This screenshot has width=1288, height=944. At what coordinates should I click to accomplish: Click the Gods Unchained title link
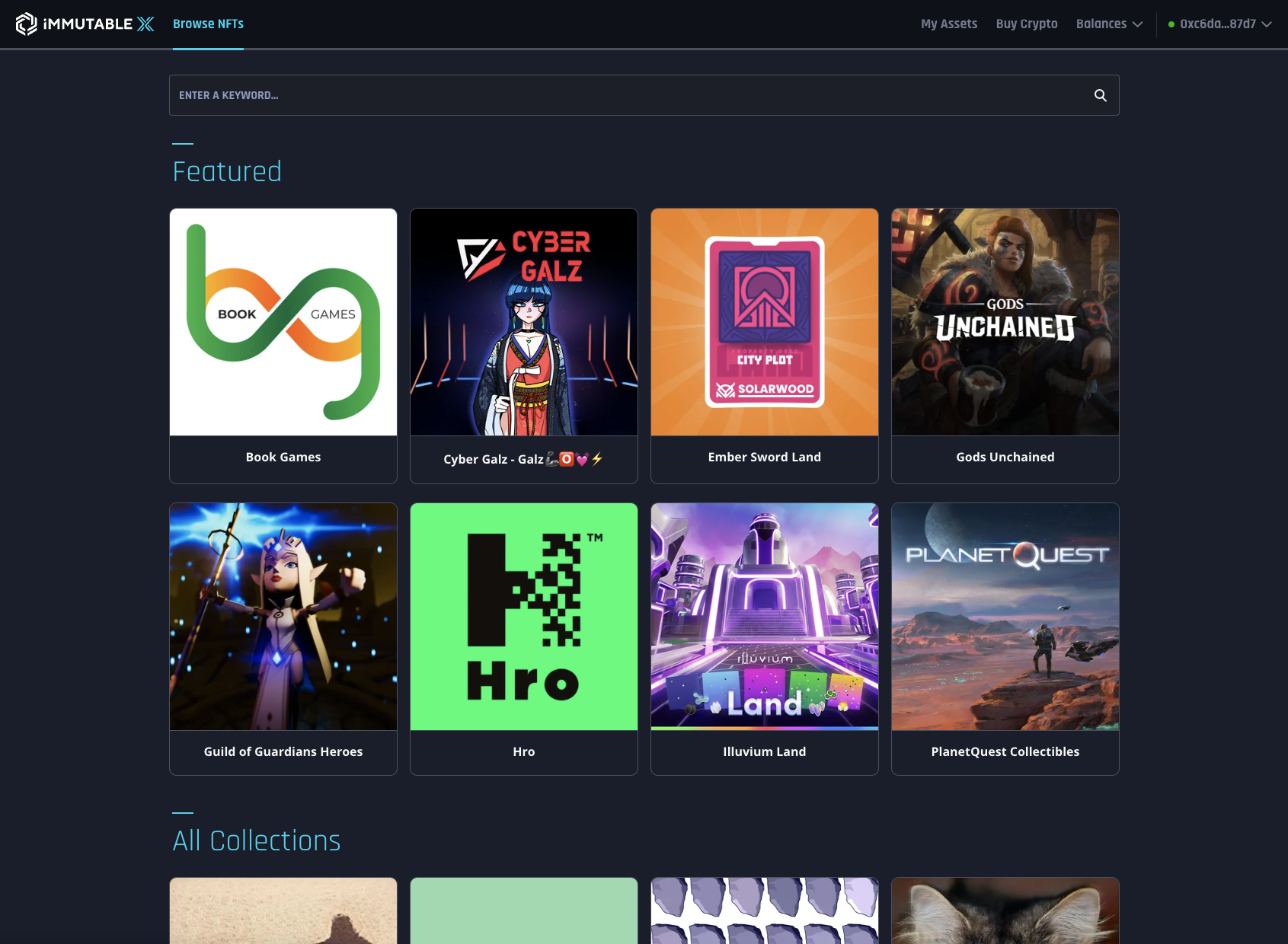click(1005, 457)
